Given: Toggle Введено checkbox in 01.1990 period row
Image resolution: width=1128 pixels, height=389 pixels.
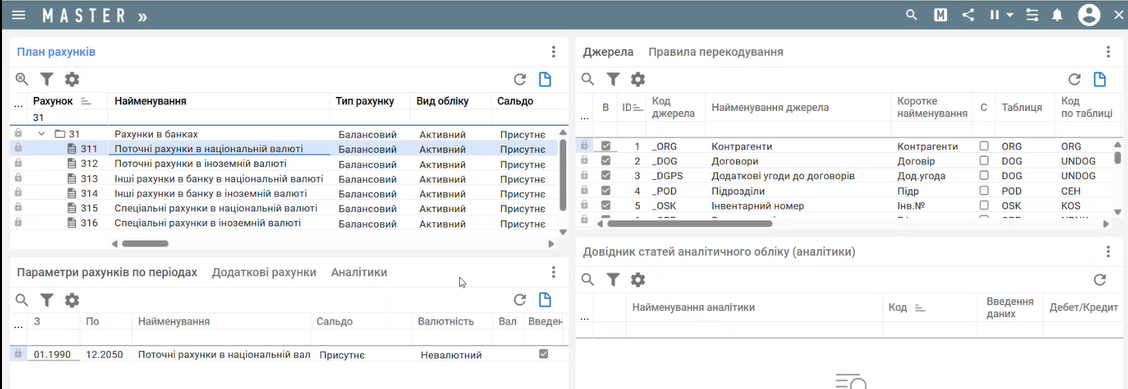Looking at the screenshot, I should 543,354.
